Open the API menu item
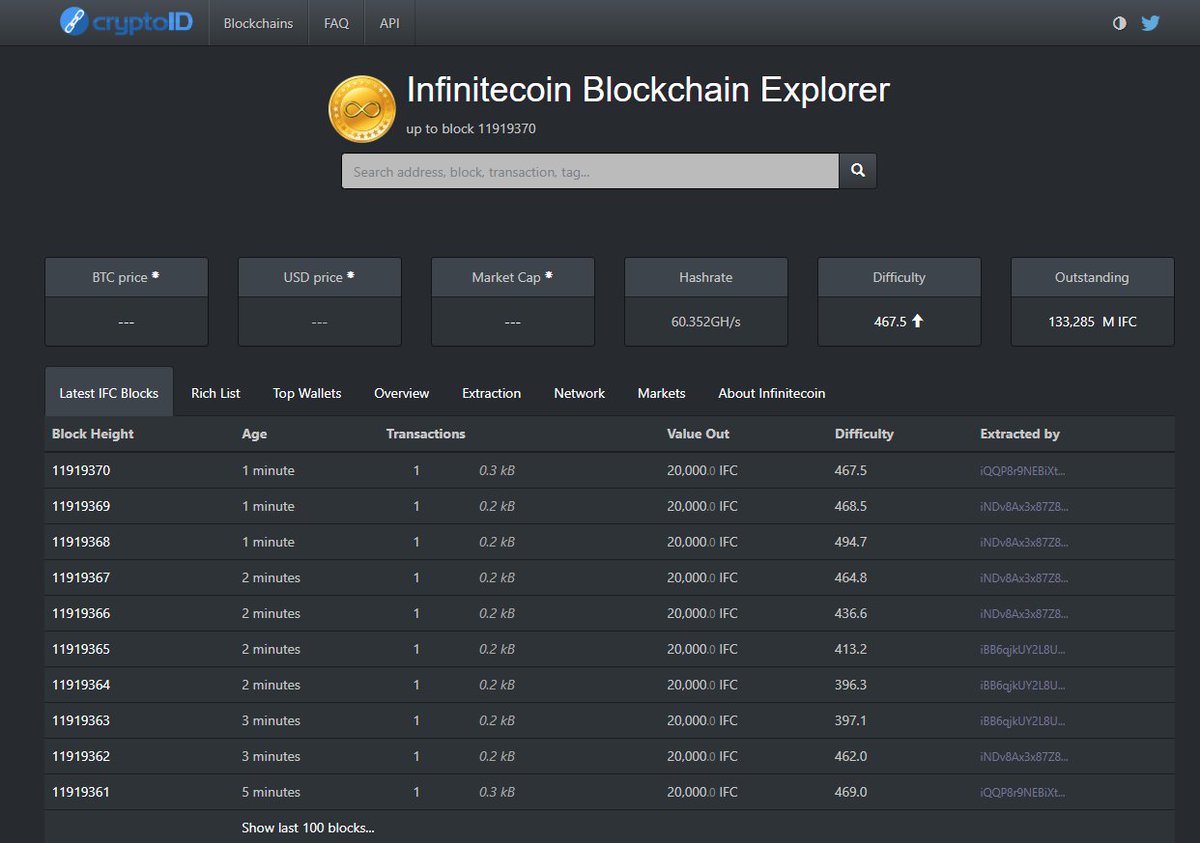This screenshot has height=843, width=1200. tap(389, 23)
